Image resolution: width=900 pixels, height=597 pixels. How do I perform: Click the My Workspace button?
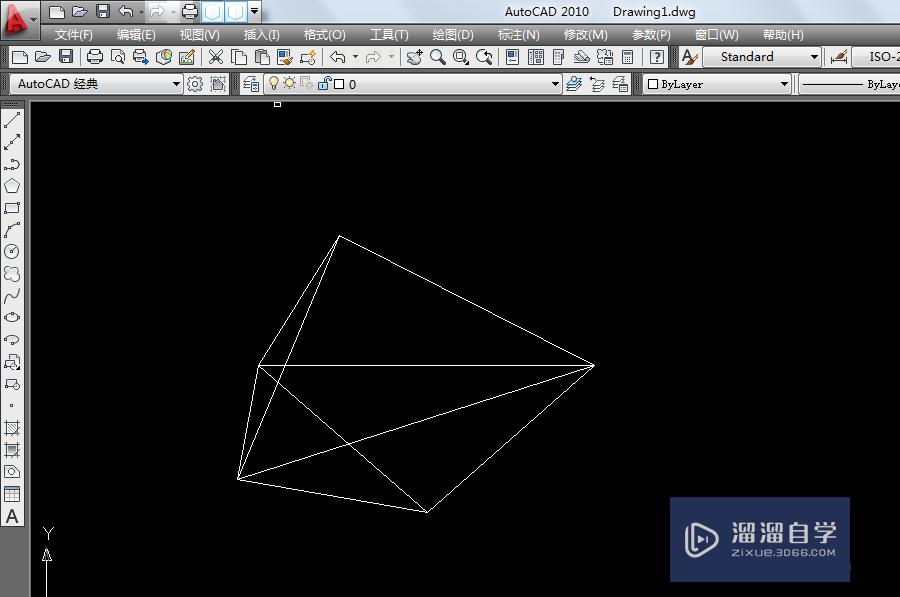[x=218, y=84]
